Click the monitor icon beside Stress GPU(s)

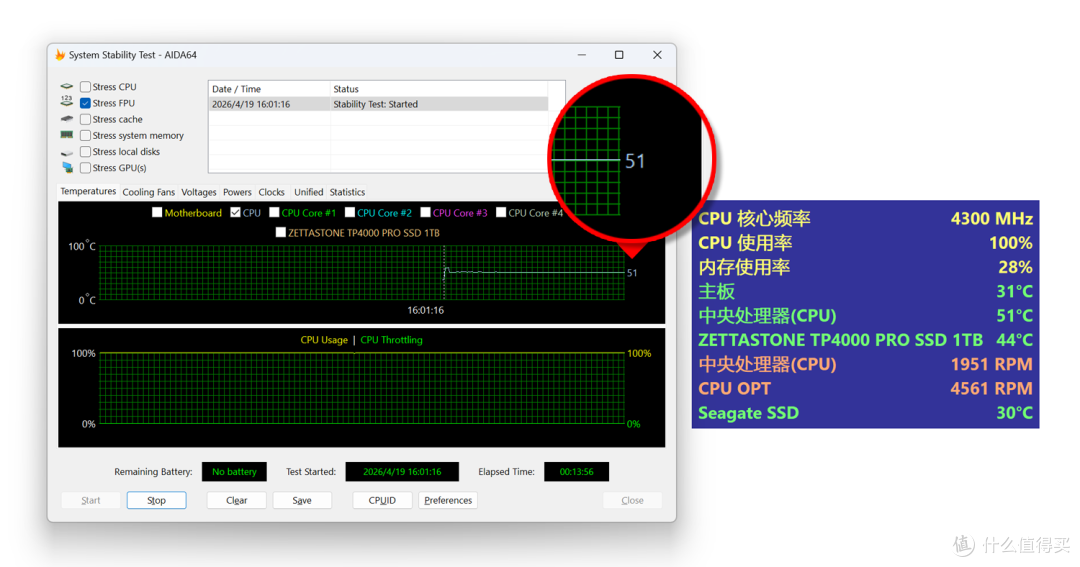[x=67, y=167]
